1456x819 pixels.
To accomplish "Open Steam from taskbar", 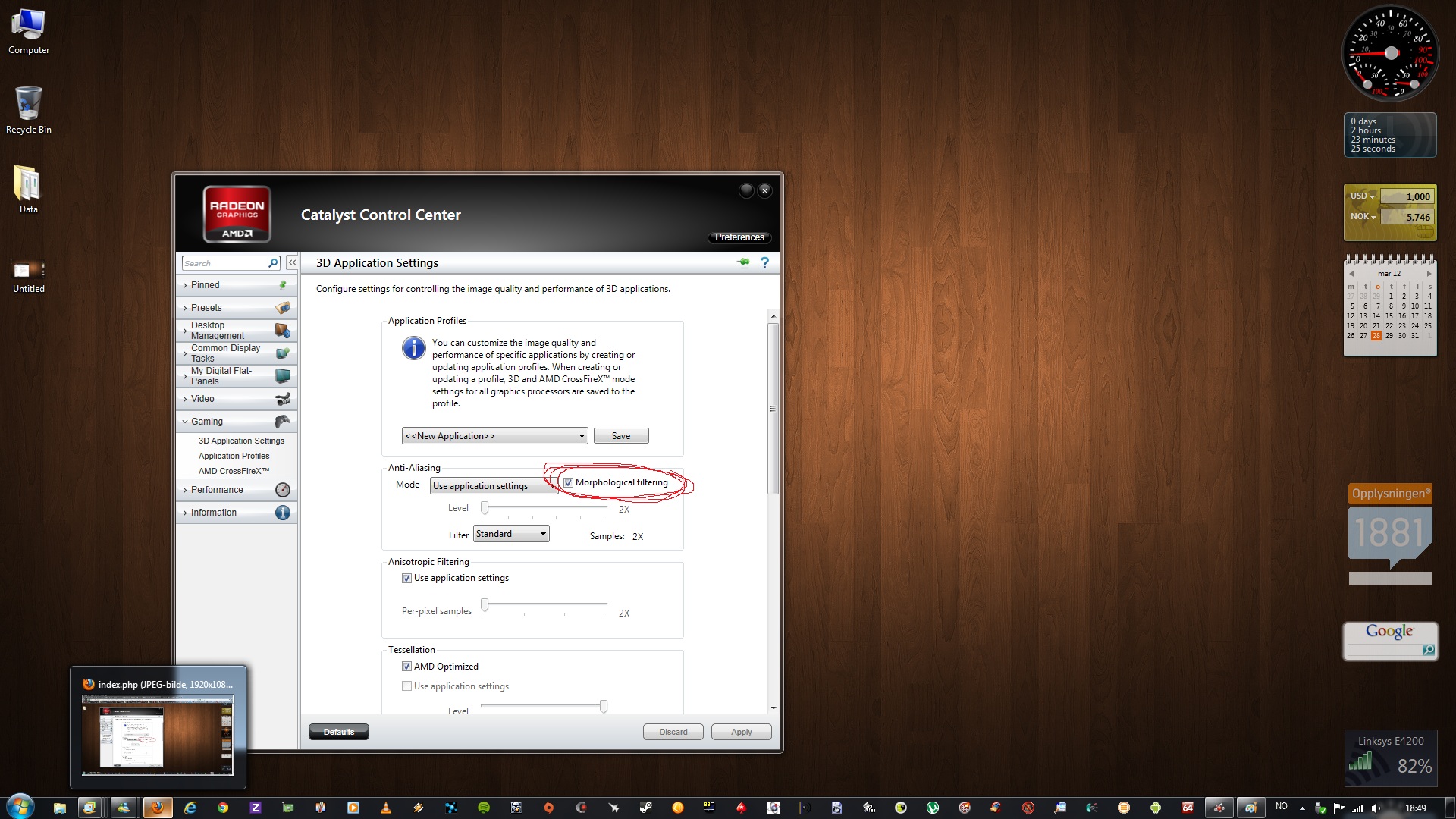I will (x=645, y=808).
